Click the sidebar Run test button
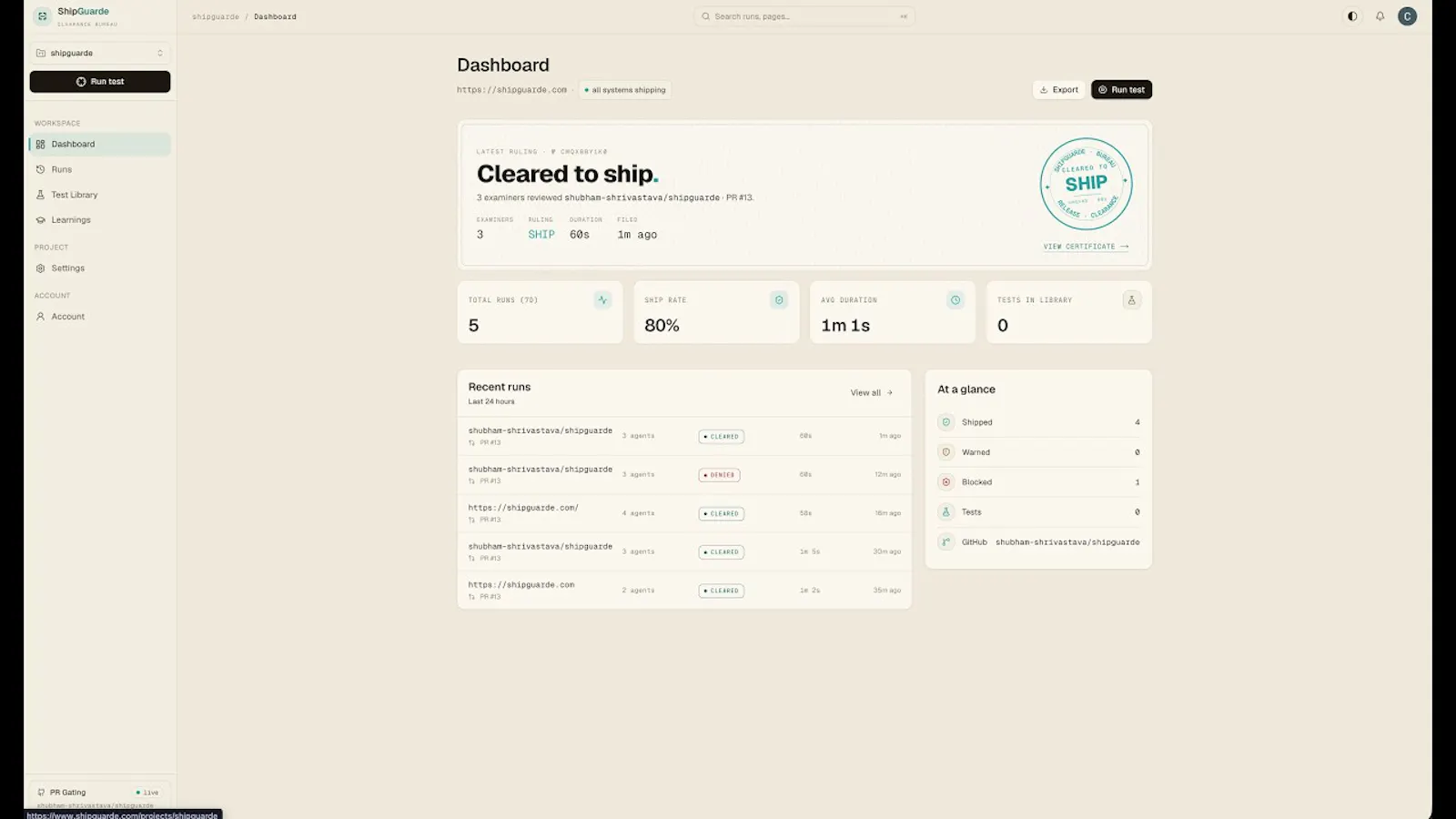 coord(100,82)
